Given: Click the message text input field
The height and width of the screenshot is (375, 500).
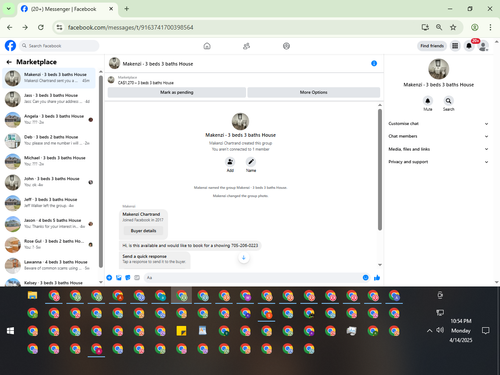Looking at the screenshot, I should click(253, 278).
